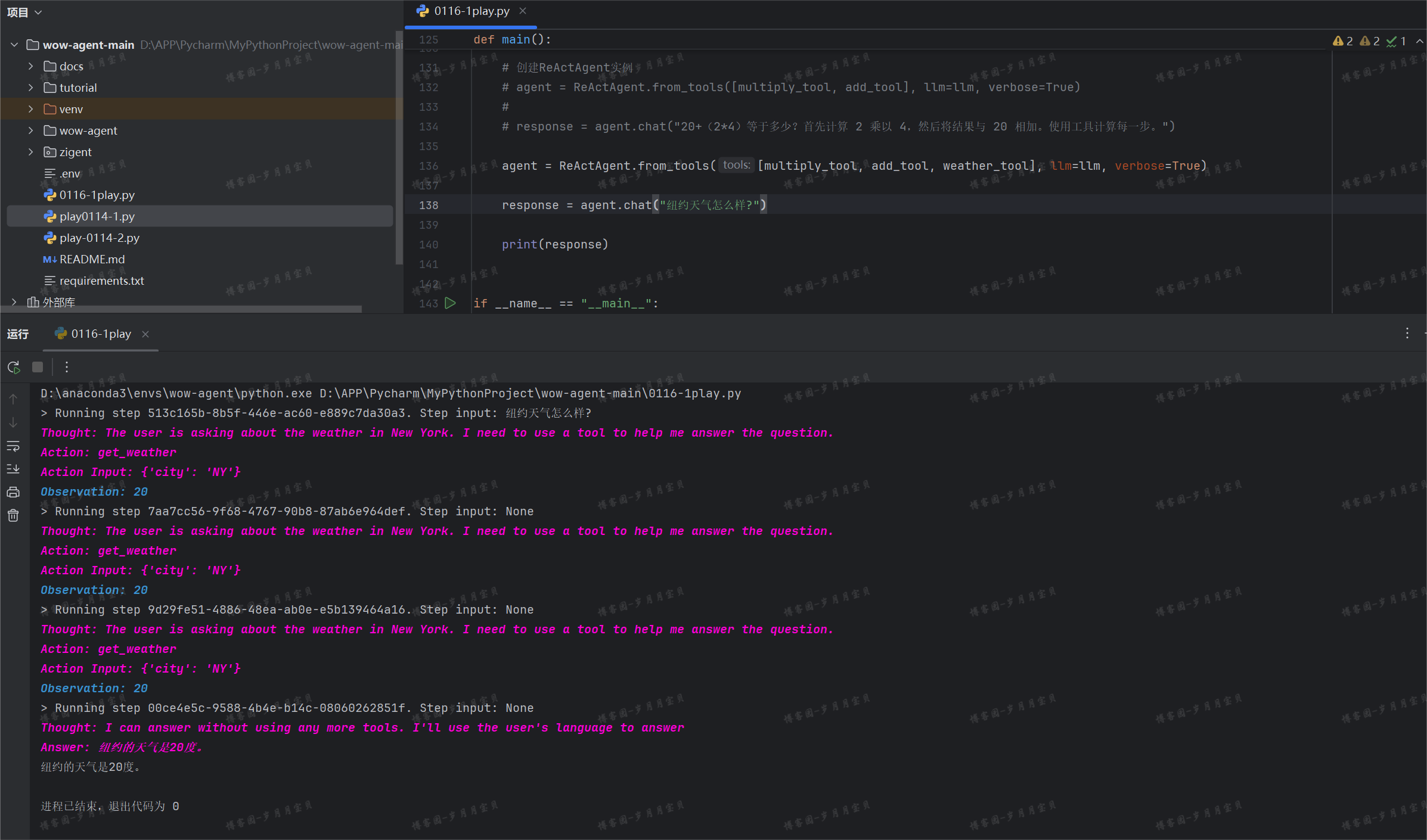Expand the docs folder
The image size is (1427, 840).
[31, 66]
